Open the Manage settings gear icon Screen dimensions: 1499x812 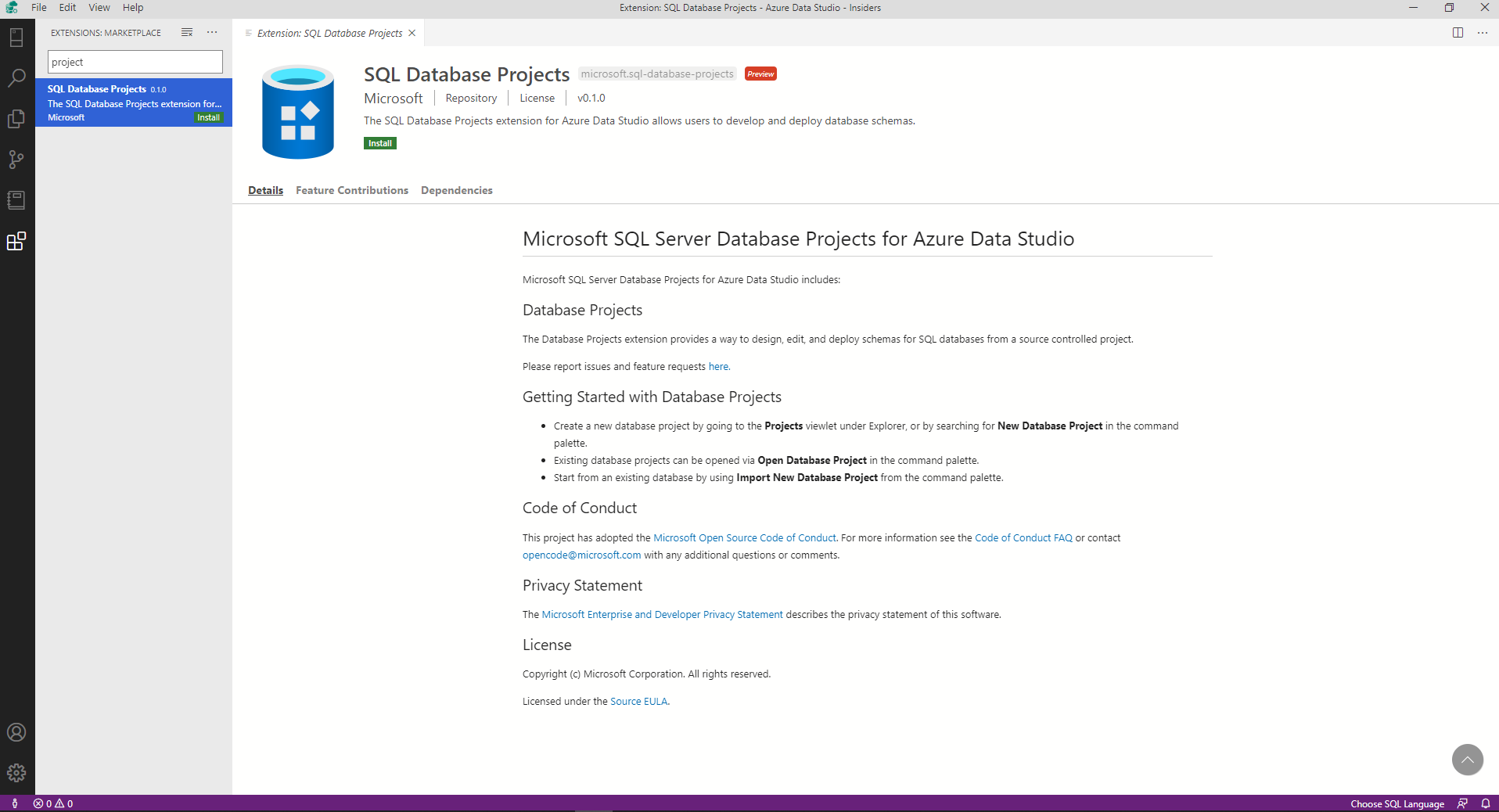pyautogui.click(x=16, y=773)
